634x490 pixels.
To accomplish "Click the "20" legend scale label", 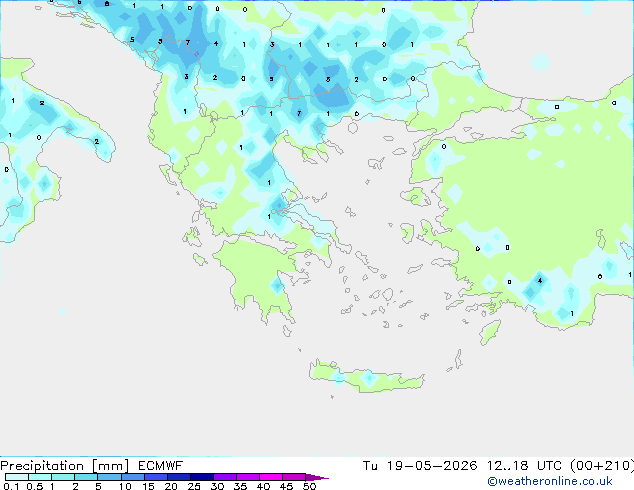I will [171, 486].
